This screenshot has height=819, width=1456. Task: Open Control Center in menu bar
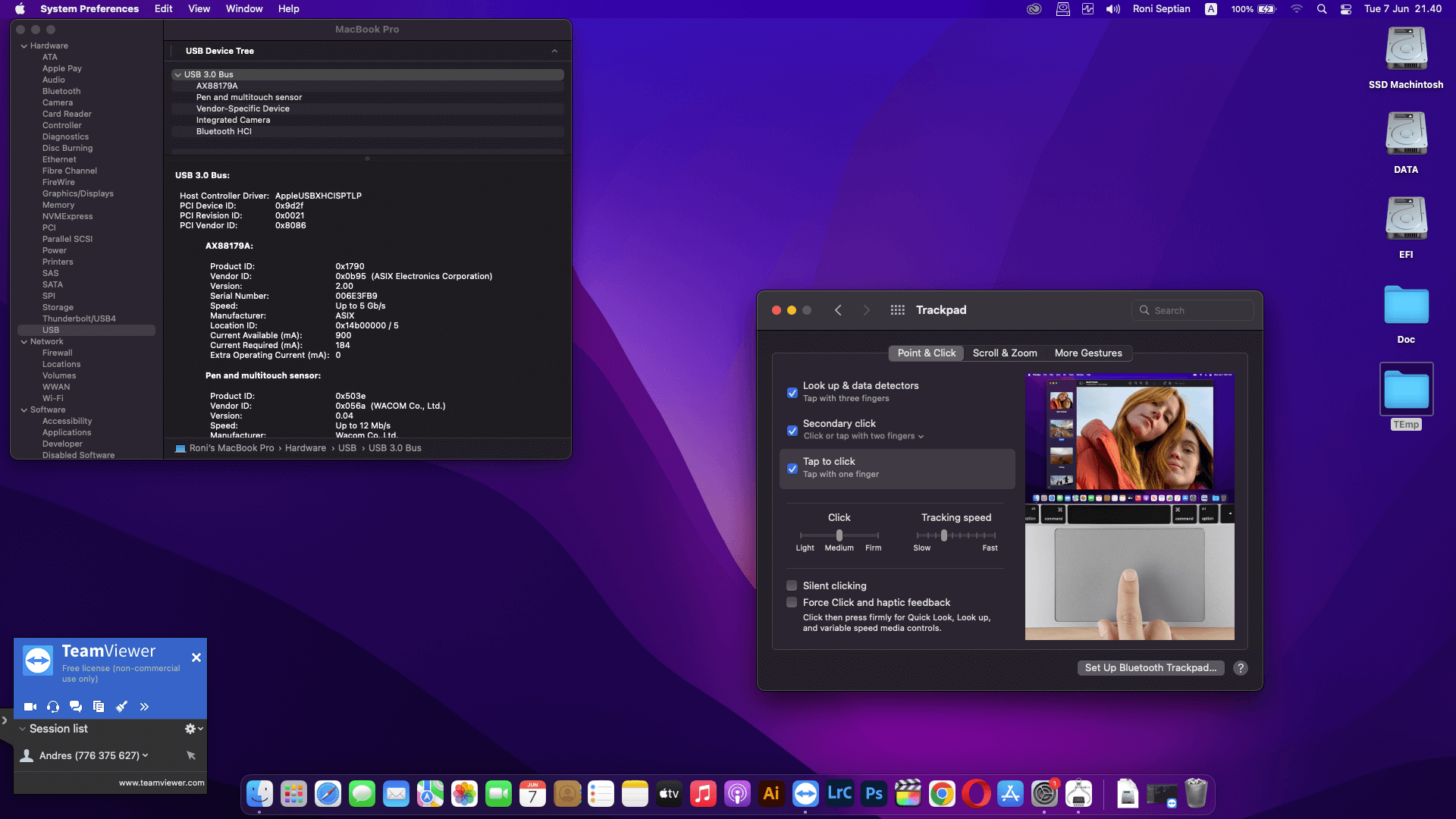[x=1346, y=9]
